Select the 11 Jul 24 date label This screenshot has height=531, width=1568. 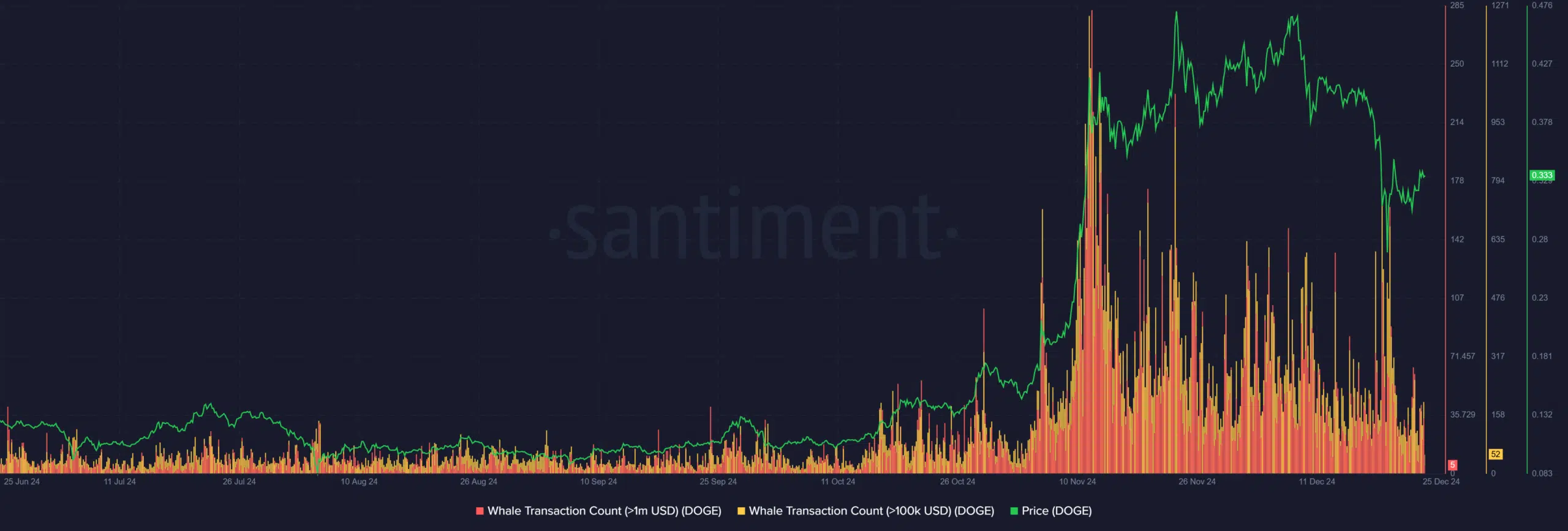(x=119, y=481)
